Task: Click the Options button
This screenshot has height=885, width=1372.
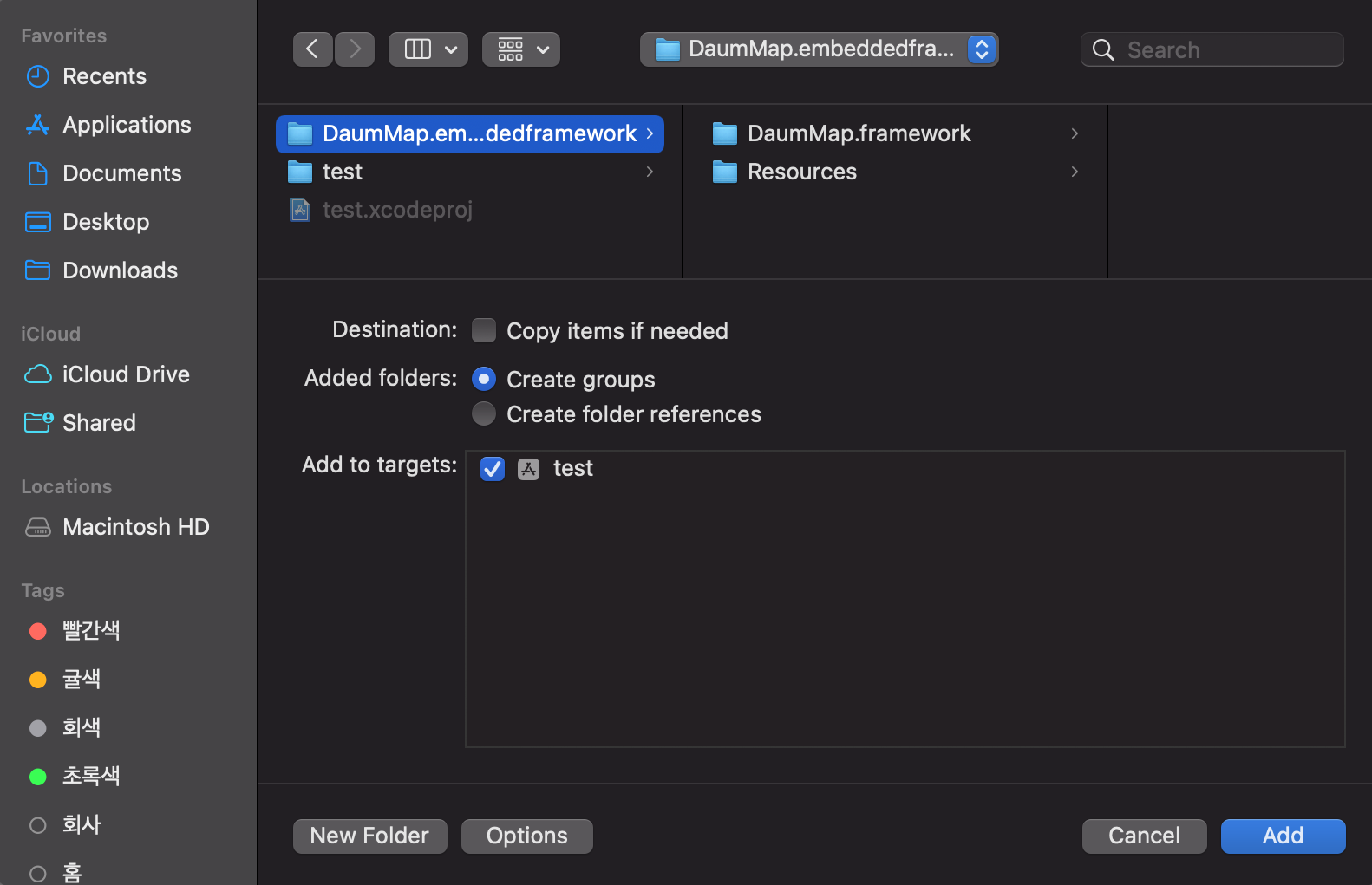Action: (527, 836)
